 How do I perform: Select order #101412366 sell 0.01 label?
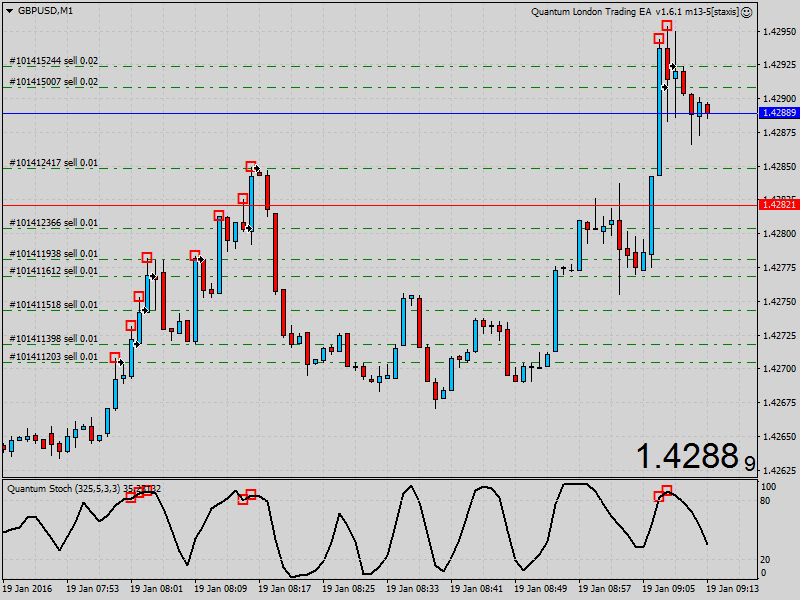(x=54, y=223)
